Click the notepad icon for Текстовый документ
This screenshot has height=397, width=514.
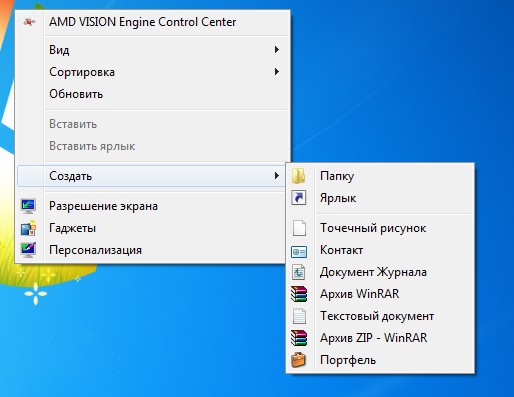[x=299, y=316]
